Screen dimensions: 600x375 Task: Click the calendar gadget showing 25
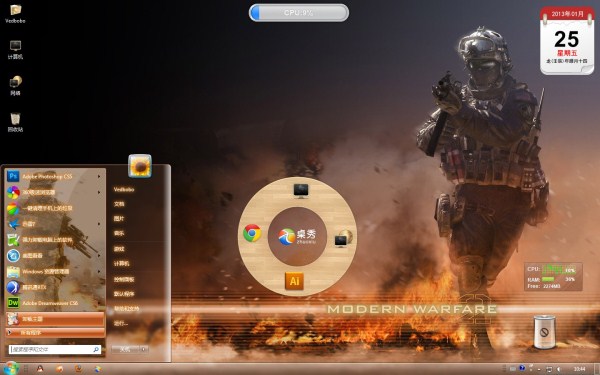tap(567, 40)
